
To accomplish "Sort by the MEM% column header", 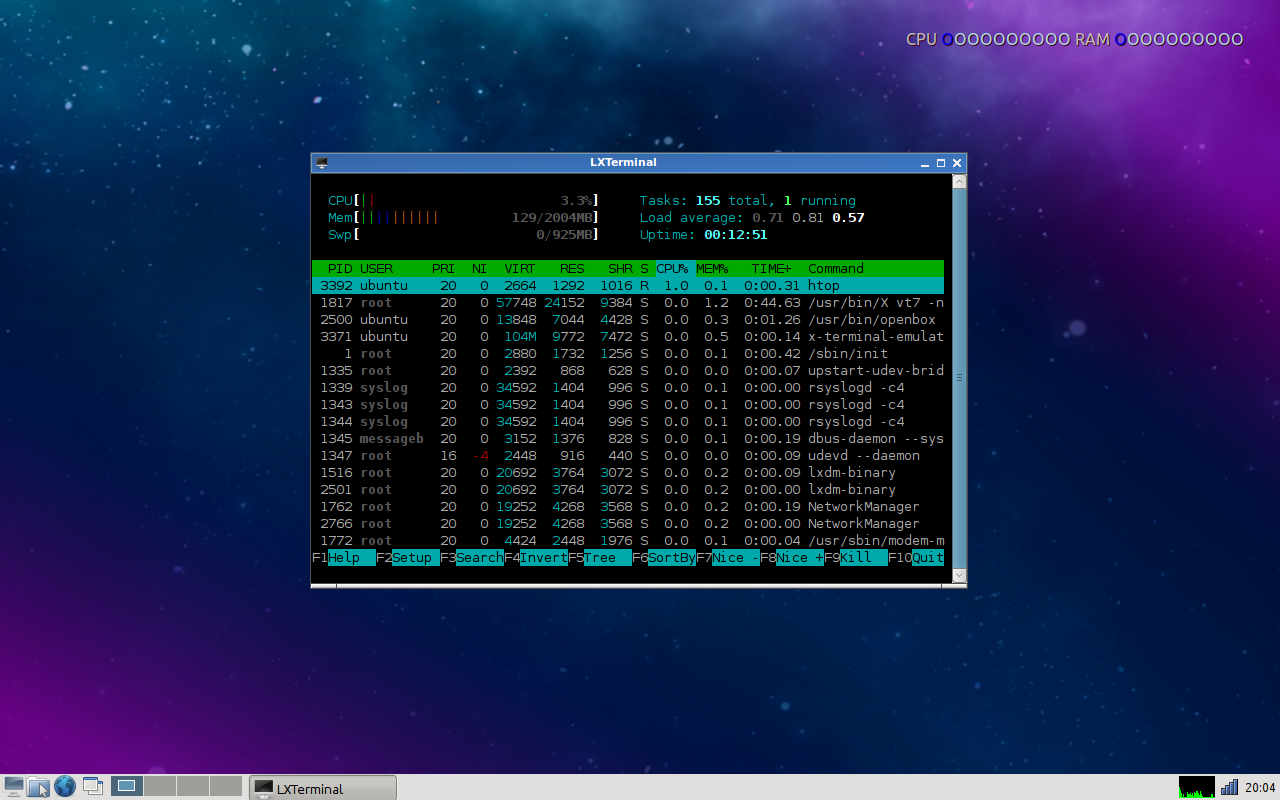I will [x=712, y=269].
